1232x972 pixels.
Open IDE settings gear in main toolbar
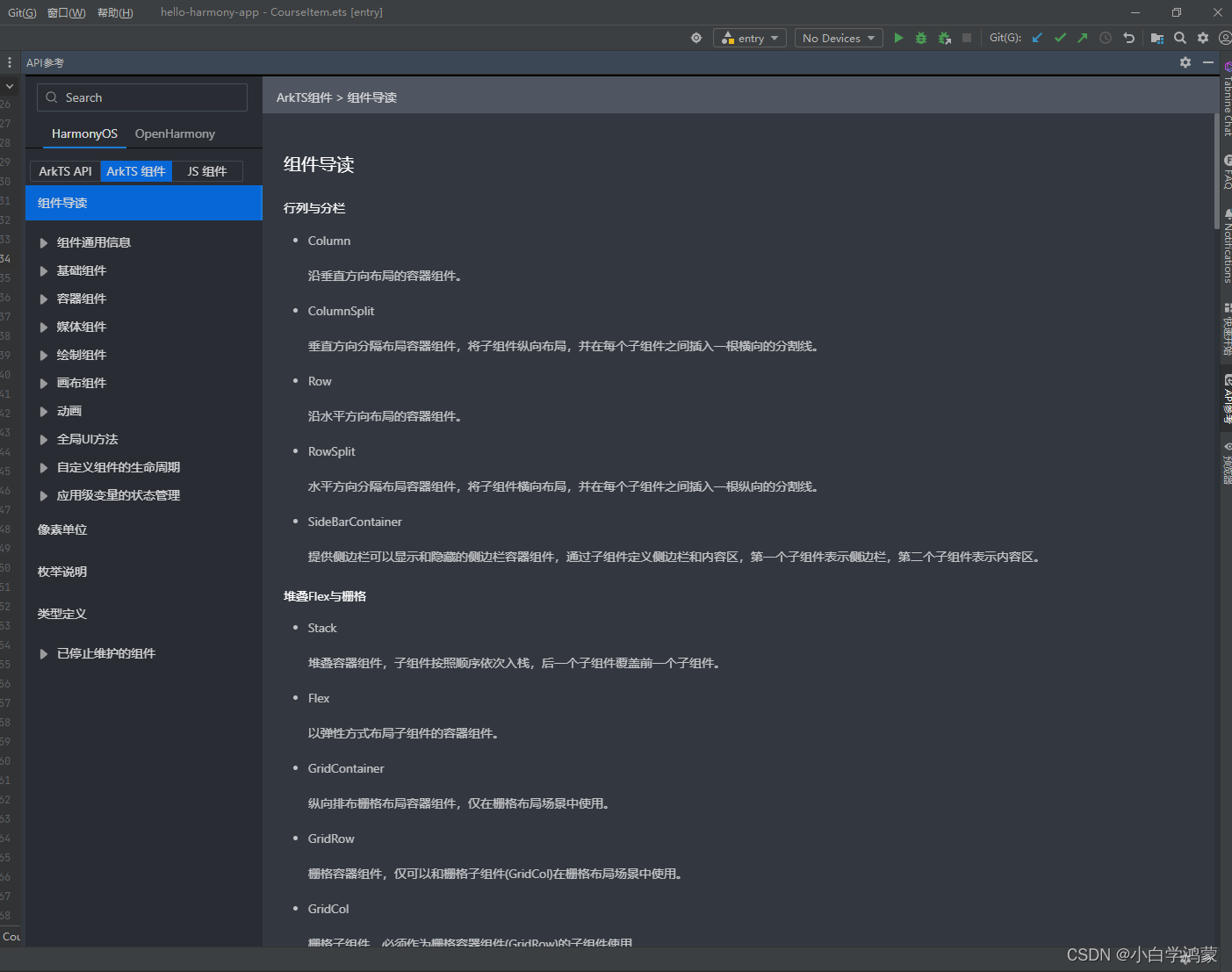[1203, 38]
